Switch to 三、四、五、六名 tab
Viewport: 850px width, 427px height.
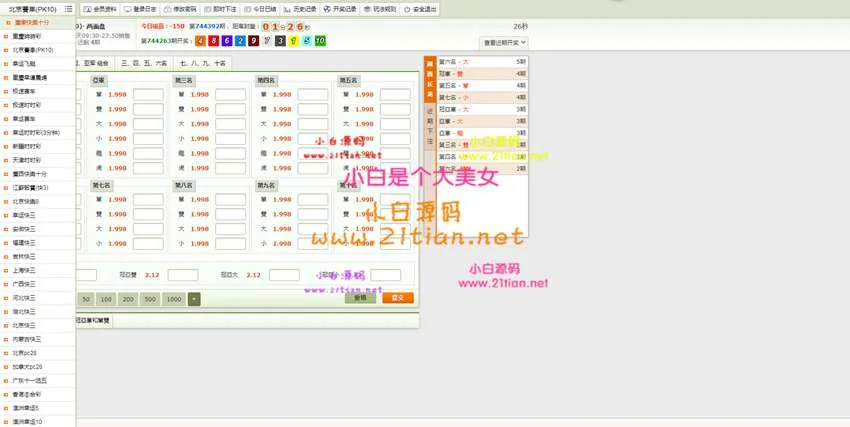[145, 62]
